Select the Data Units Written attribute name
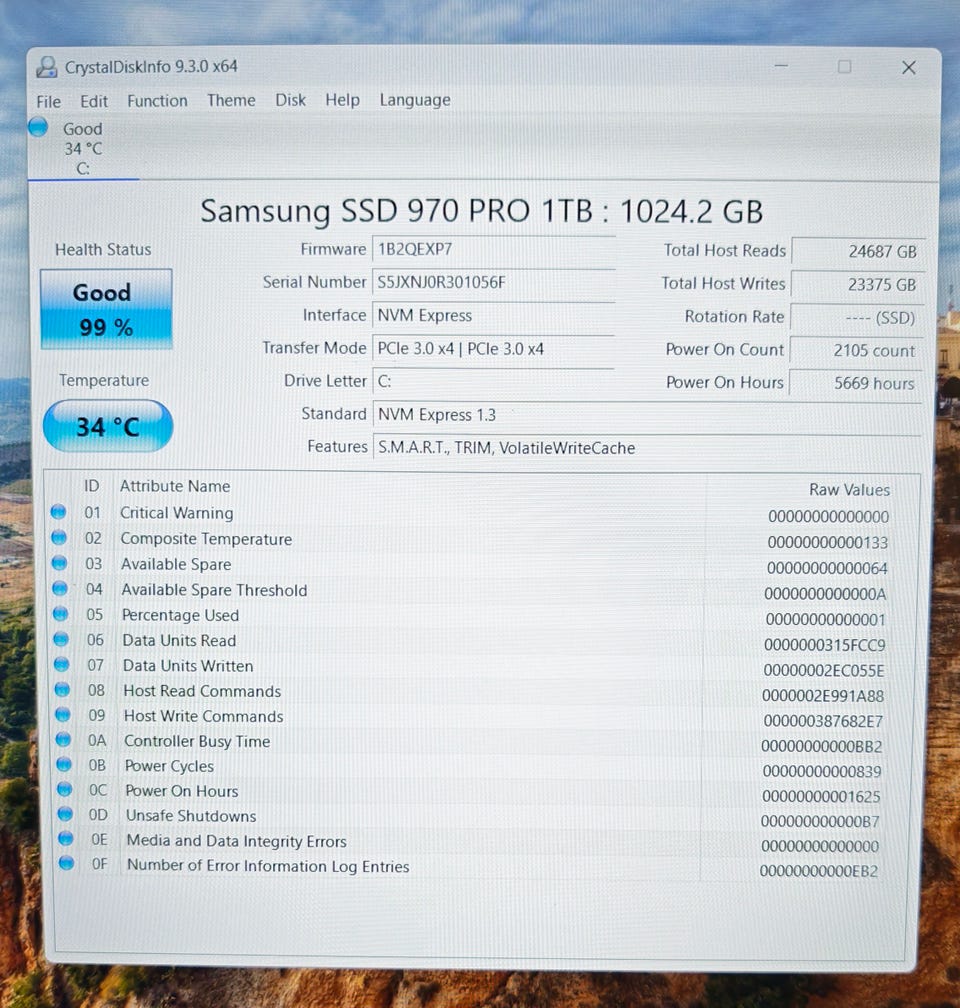This screenshot has width=960, height=1008. point(188,666)
